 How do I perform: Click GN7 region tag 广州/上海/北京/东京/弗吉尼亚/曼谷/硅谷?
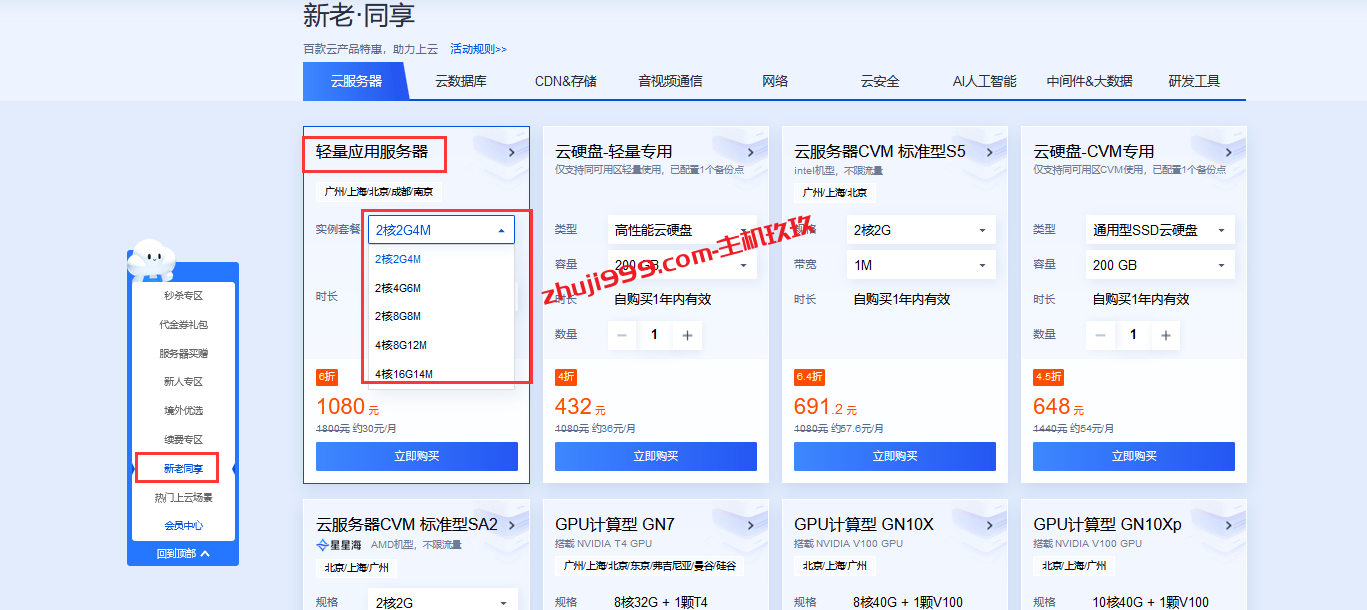[650, 566]
